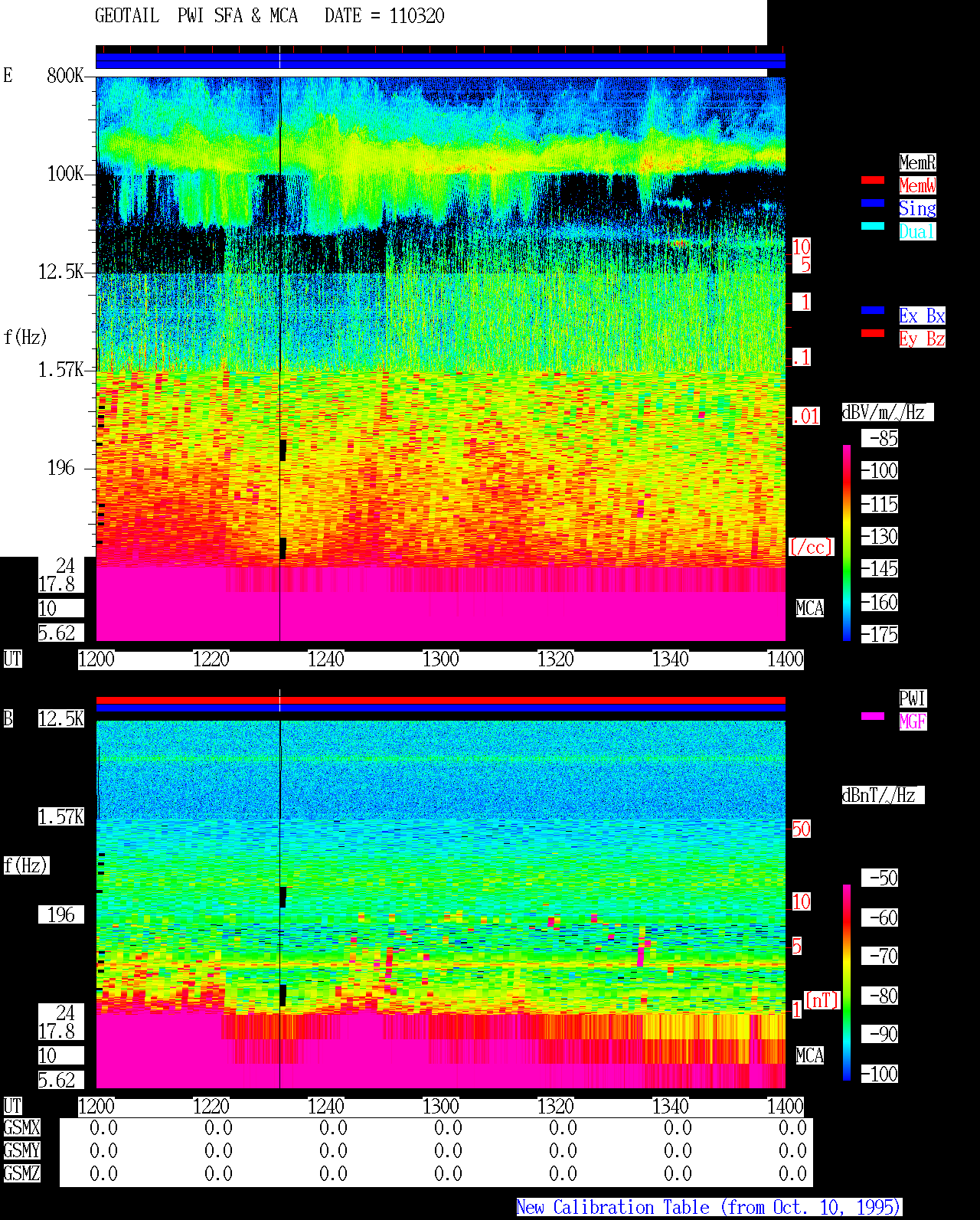Click the 1340 UT label under the E spectrogram

(670, 659)
